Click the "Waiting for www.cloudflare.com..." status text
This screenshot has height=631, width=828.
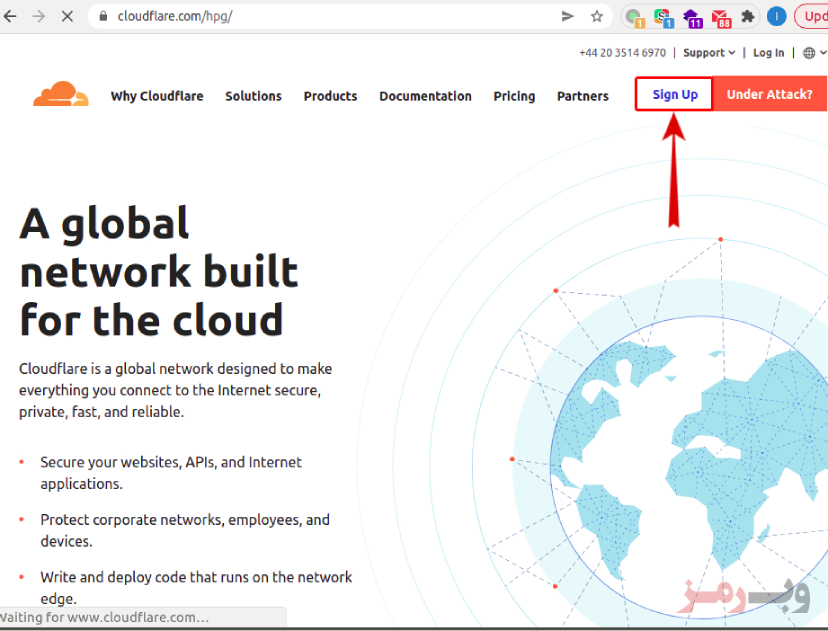104,617
